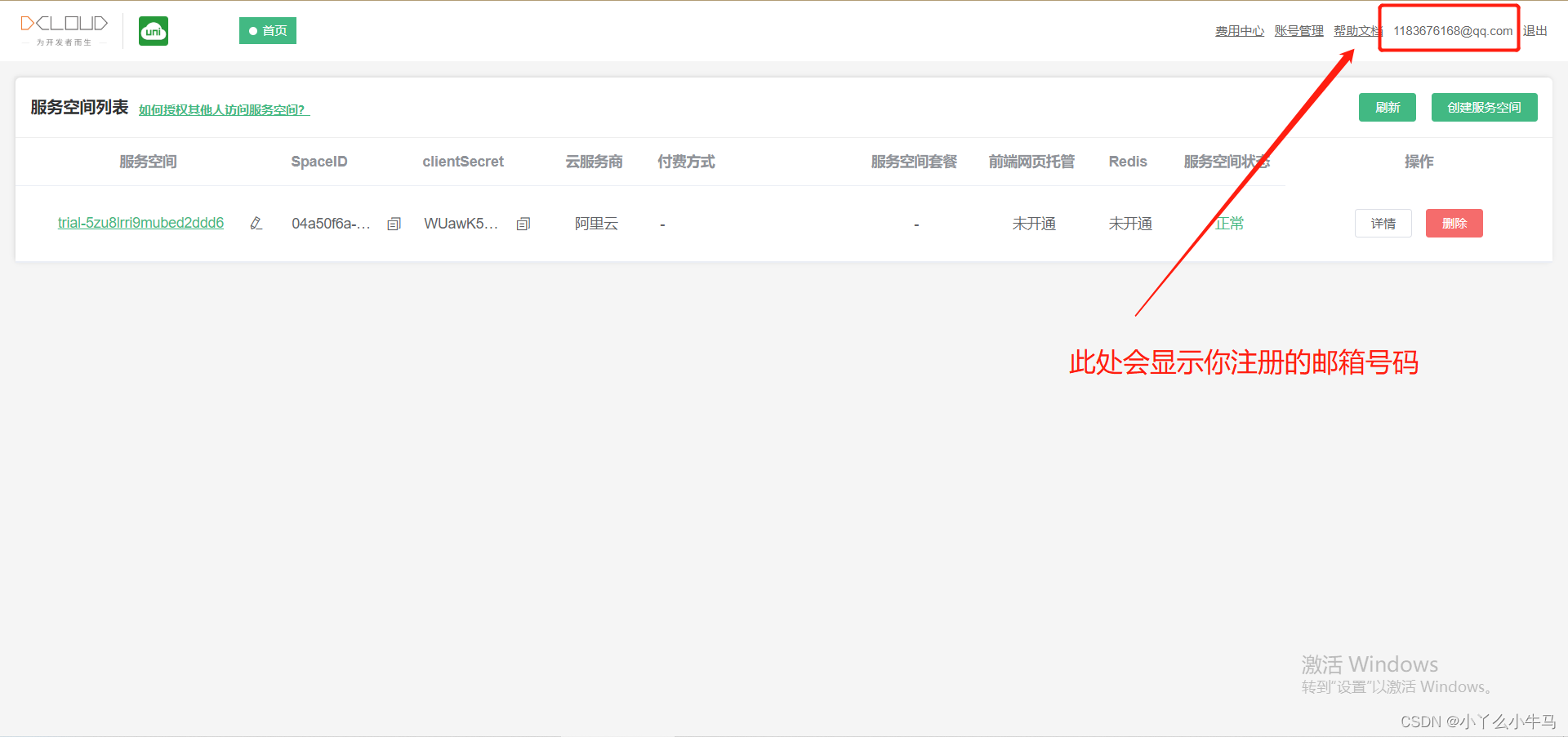Viewport: 1568px width, 737px height.
Task: Click the DCloud logo
Action: [64, 30]
